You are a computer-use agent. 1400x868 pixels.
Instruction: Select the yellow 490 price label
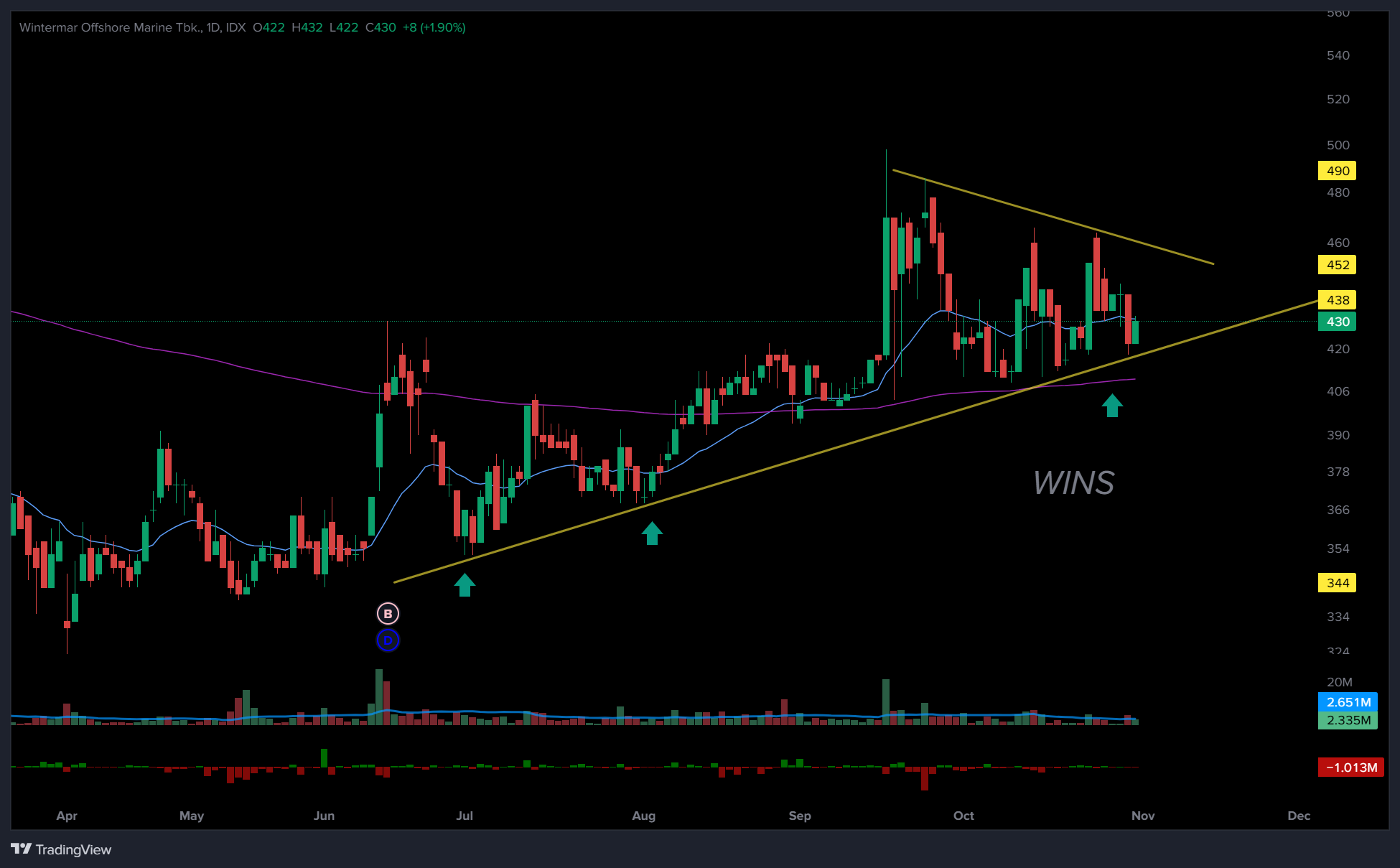coord(1337,171)
